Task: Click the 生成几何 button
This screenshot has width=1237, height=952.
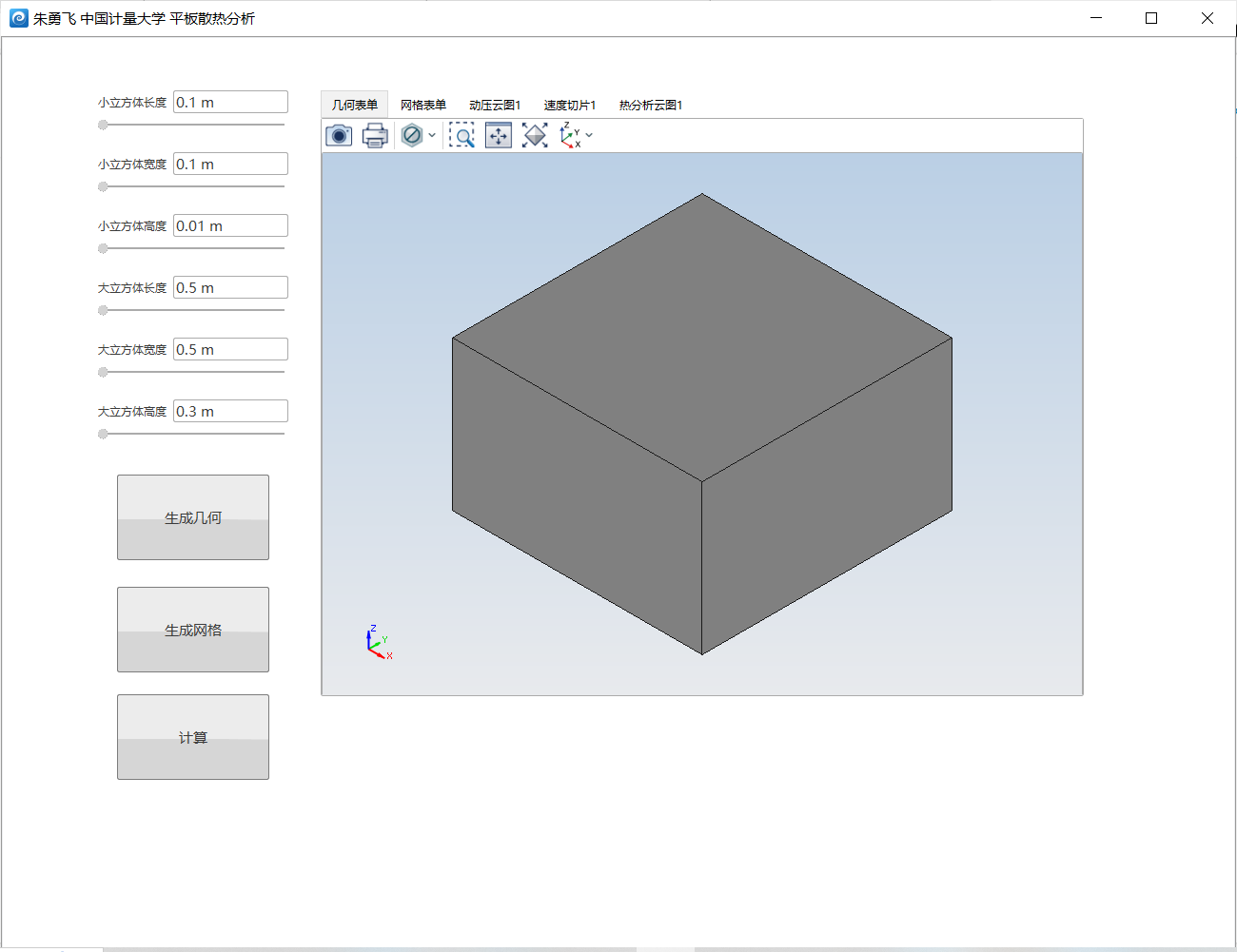Action: coord(193,517)
